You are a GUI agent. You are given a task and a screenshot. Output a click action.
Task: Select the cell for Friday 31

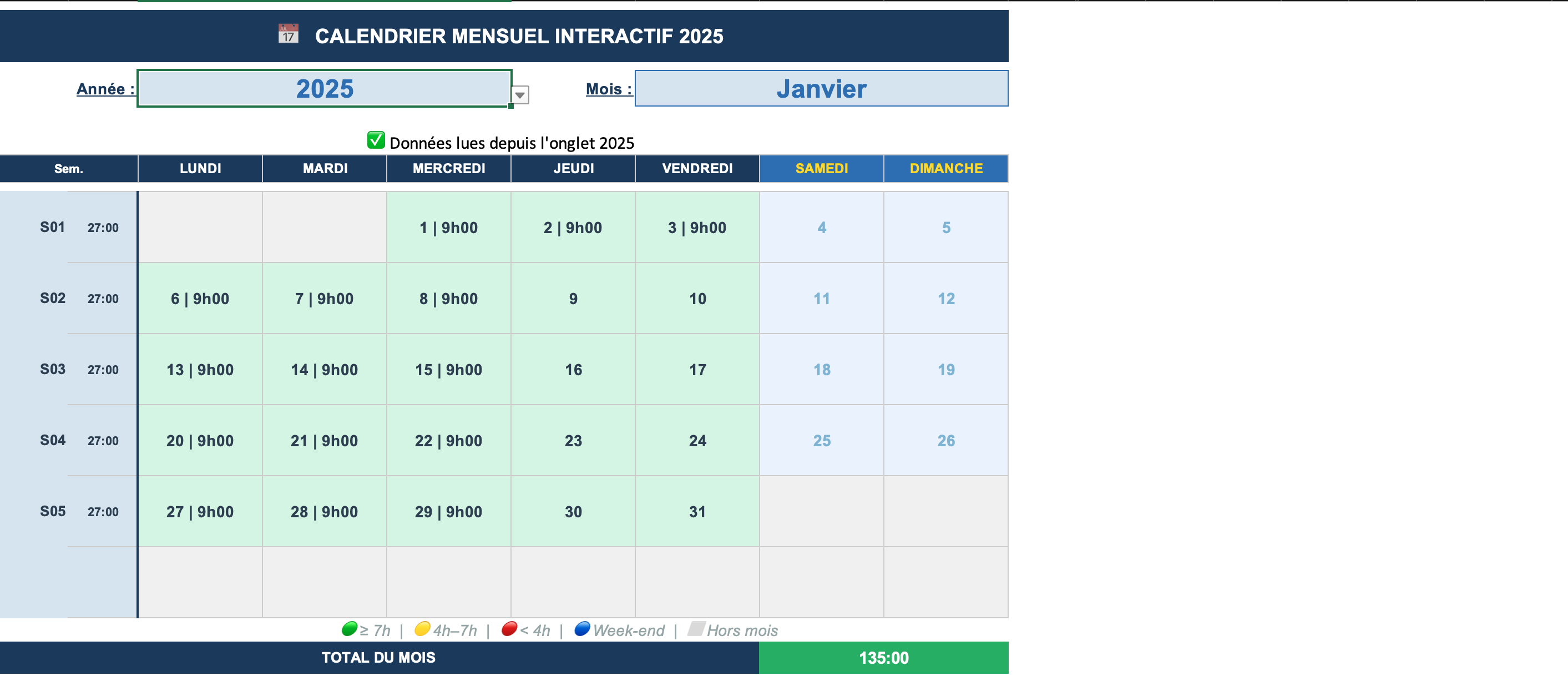tap(697, 512)
